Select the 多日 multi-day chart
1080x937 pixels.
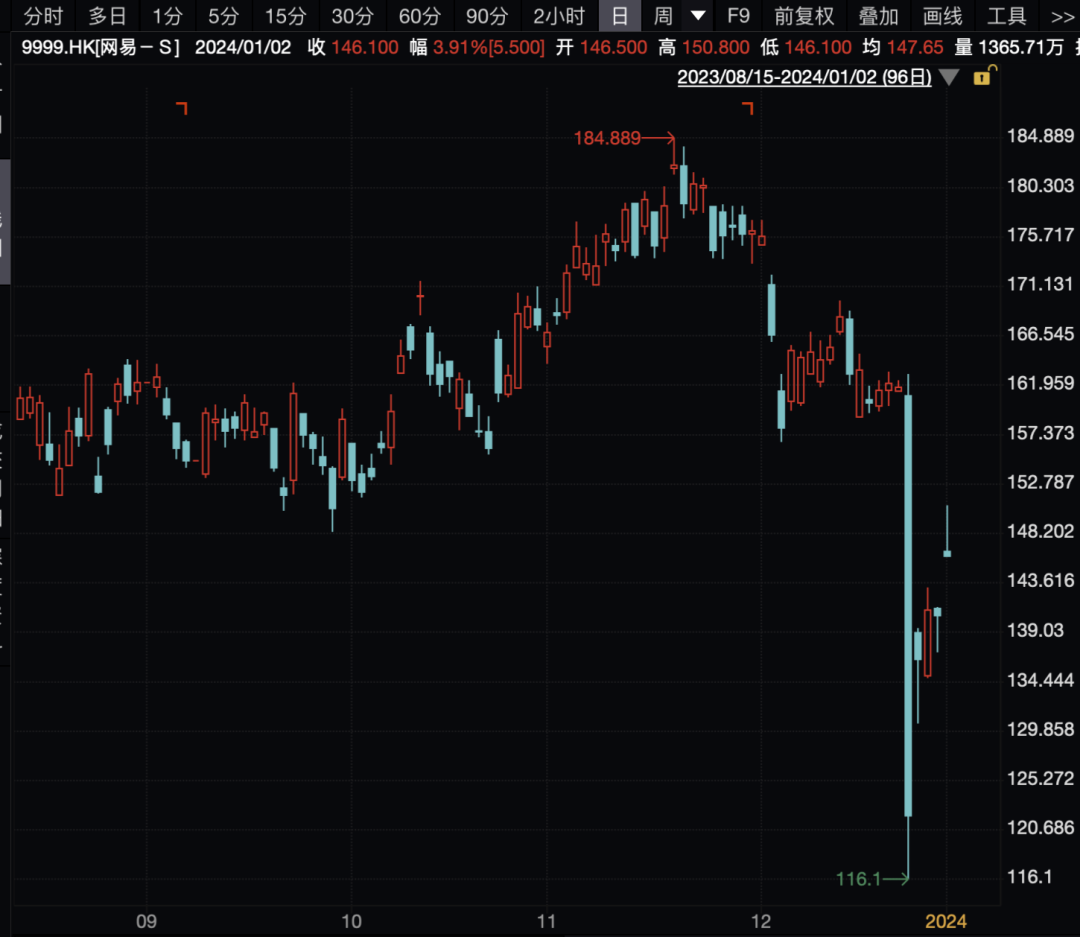point(107,15)
